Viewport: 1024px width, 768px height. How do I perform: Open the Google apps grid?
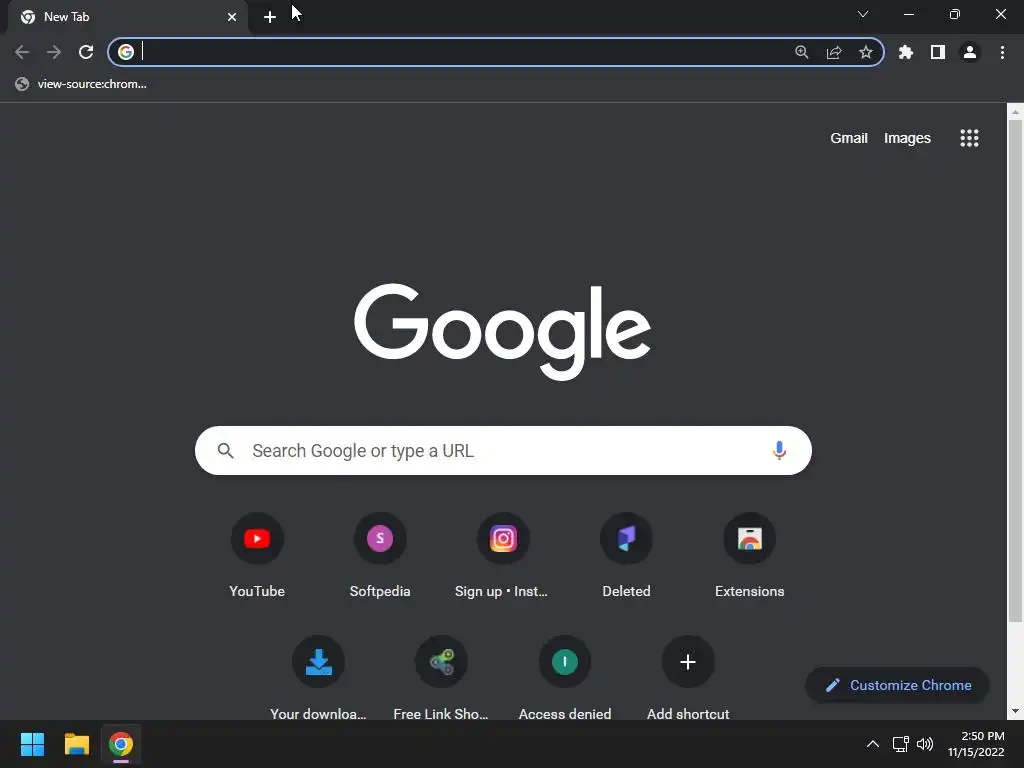tap(969, 138)
